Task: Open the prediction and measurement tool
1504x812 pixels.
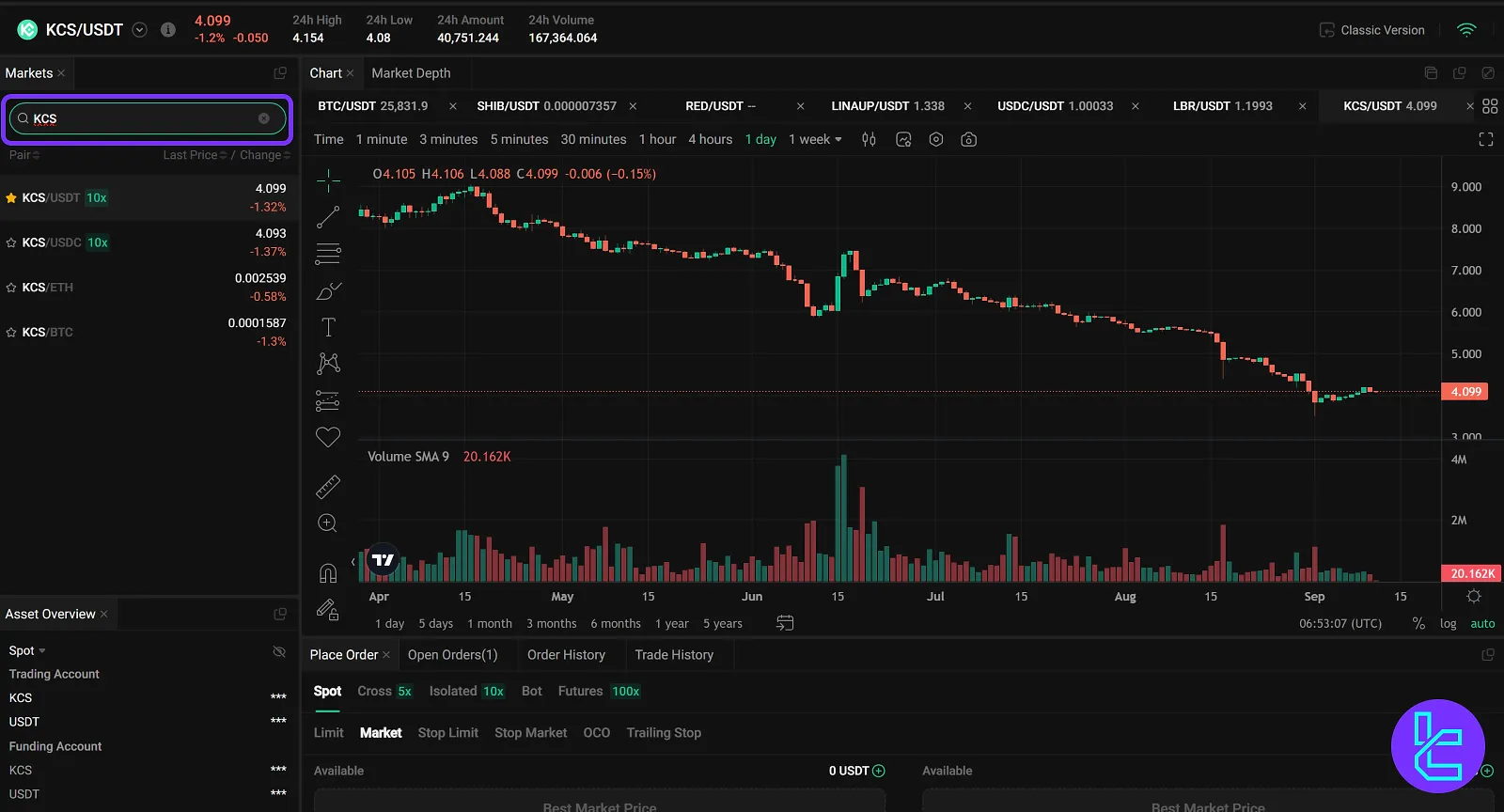Action: point(328,401)
